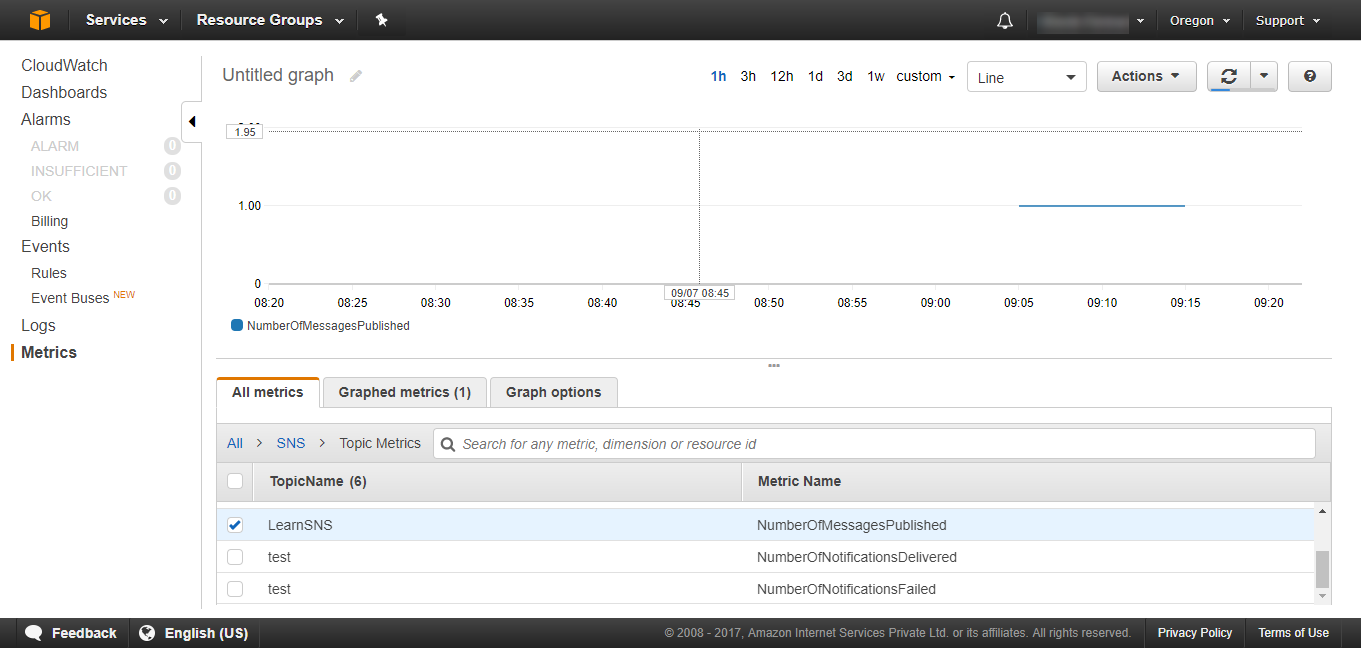Click the scrollbar up arrow in metrics table

1323,511
